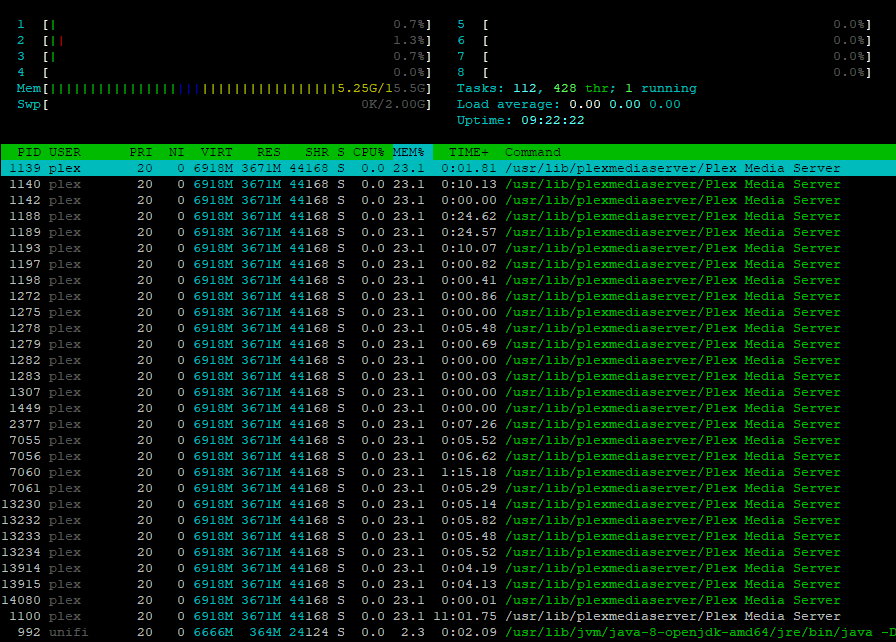Click the highlighted MEM% column header
This screenshot has width=896, height=642.
pyautogui.click(x=412, y=152)
